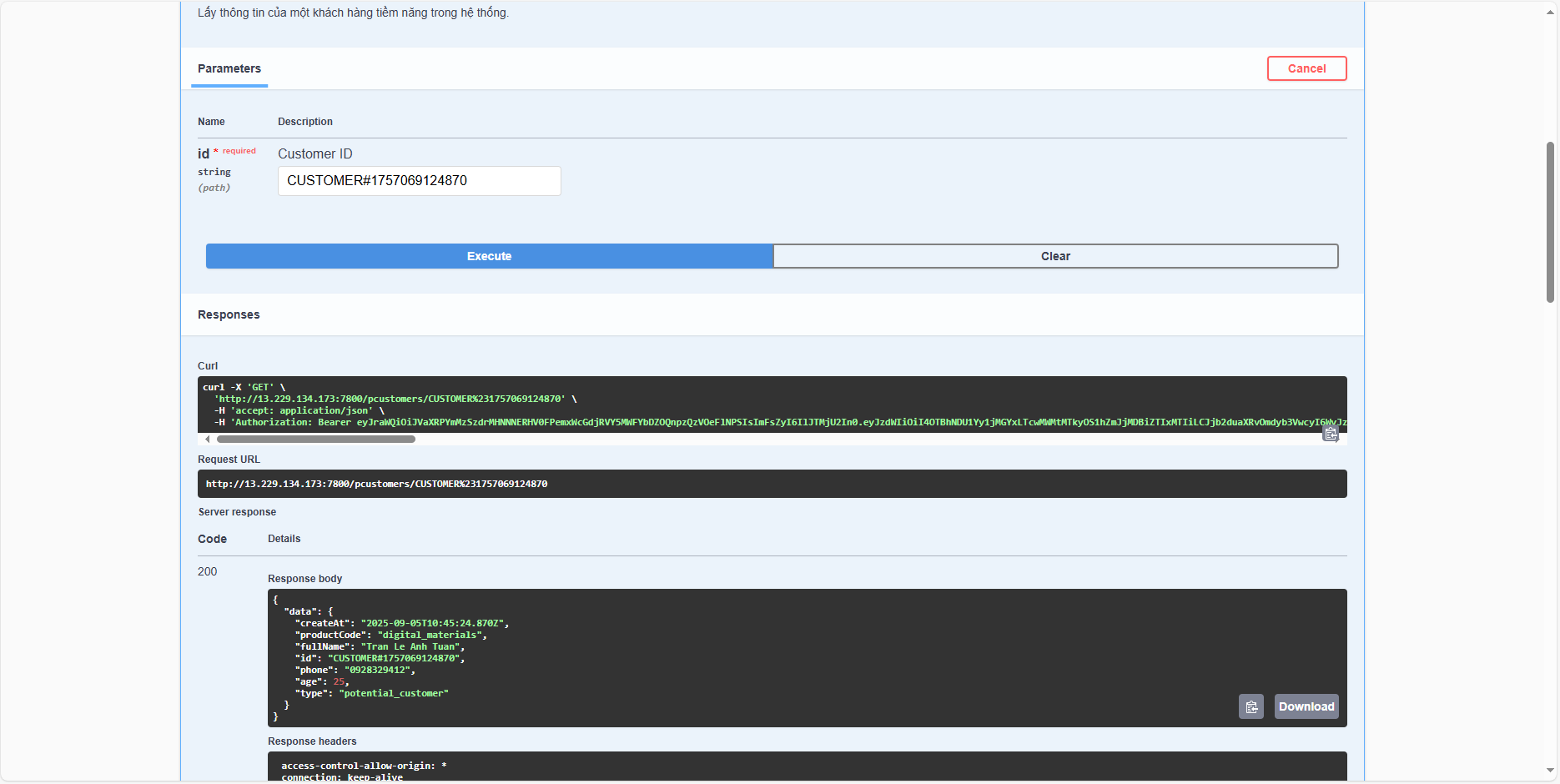Select the Parameters tab
The width and height of the screenshot is (1560, 784).
[229, 68]
